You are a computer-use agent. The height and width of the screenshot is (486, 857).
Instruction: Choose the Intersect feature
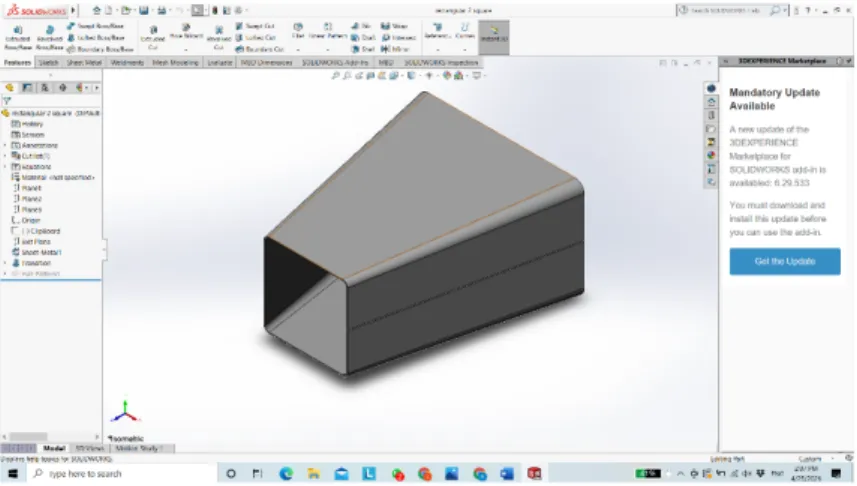pyautogui.click(x=398, y=38)
